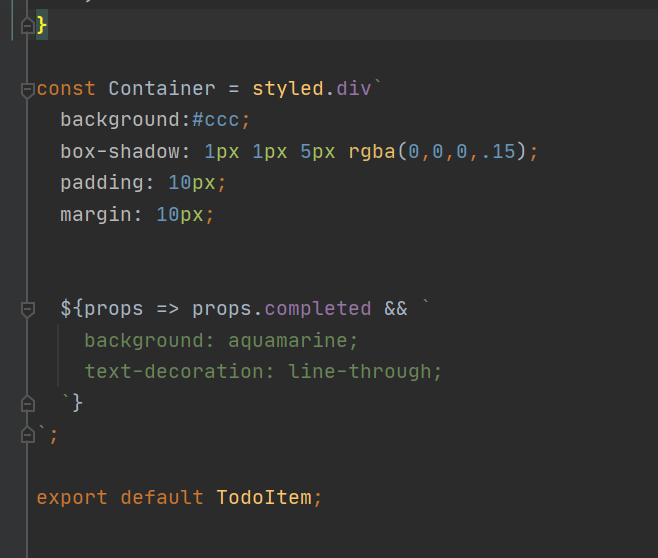Viewport: 658px width, 558px height.
Task: Click the line-through value text
Action: tap(360, 372)
